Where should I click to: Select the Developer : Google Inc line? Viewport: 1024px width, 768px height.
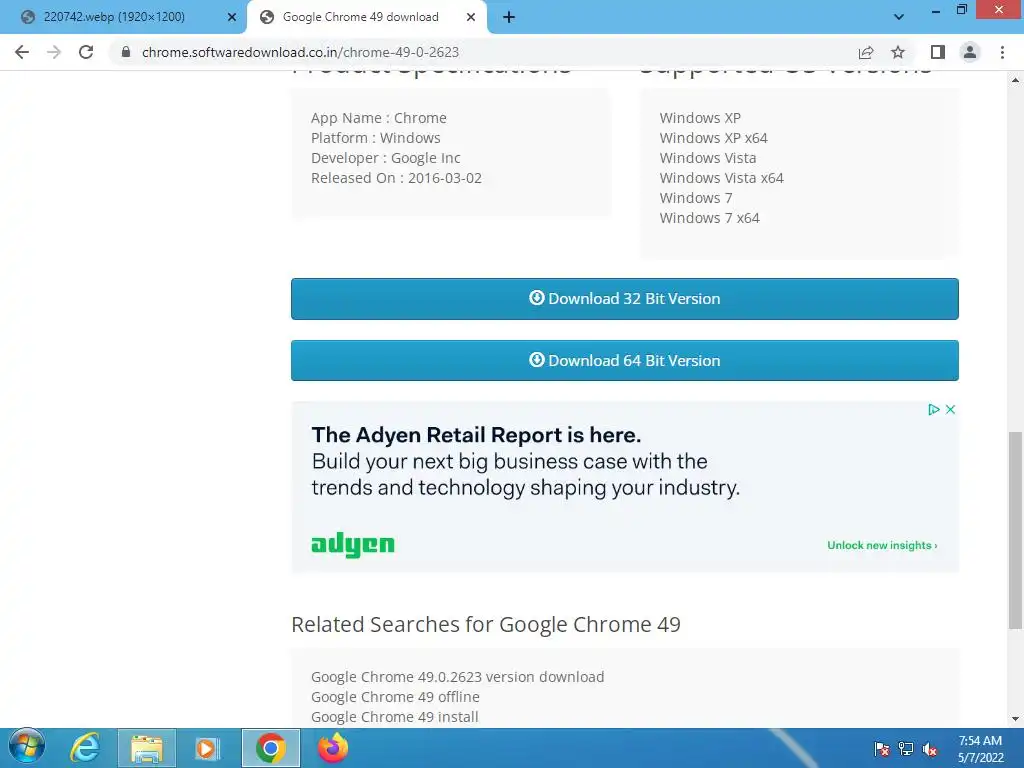(x=385, y=158)
